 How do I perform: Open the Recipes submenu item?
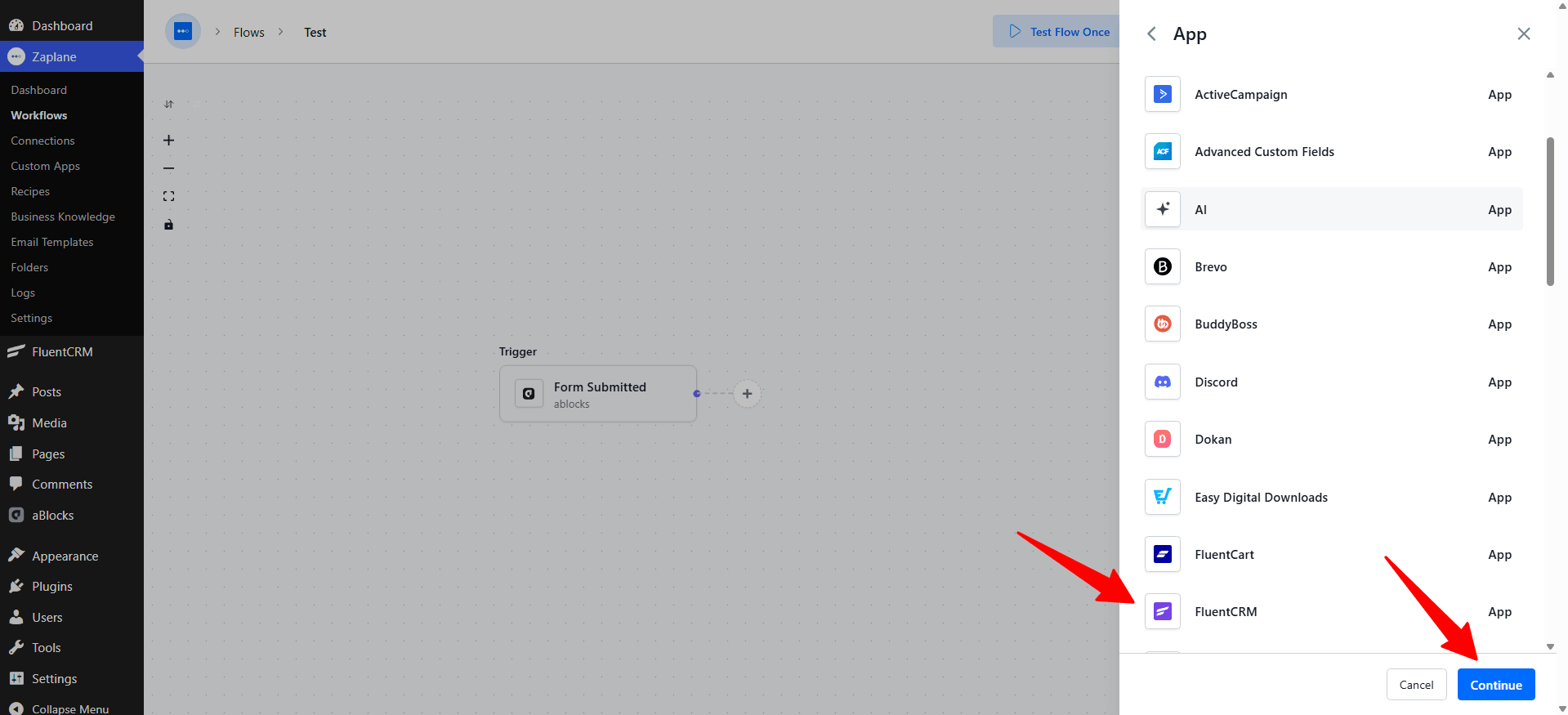(30, 191)
